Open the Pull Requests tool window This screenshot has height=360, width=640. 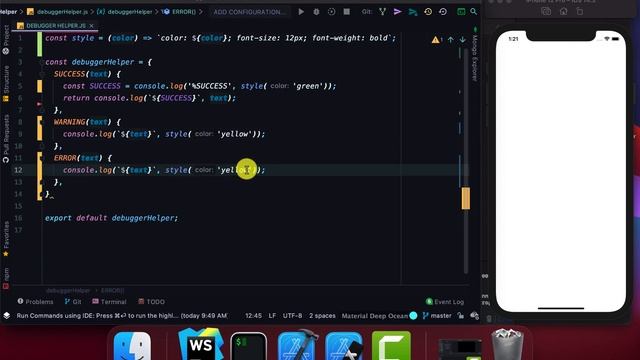click(x=6, y=139)
